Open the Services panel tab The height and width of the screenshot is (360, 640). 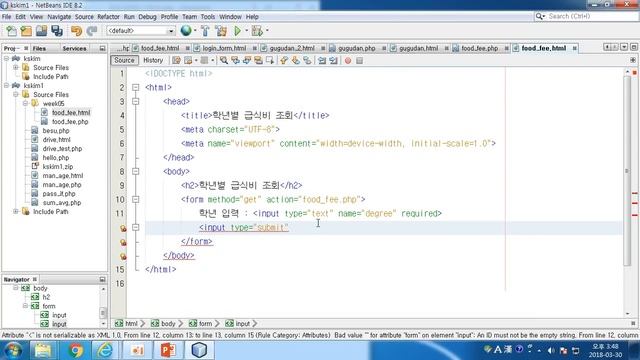(74, 48)
